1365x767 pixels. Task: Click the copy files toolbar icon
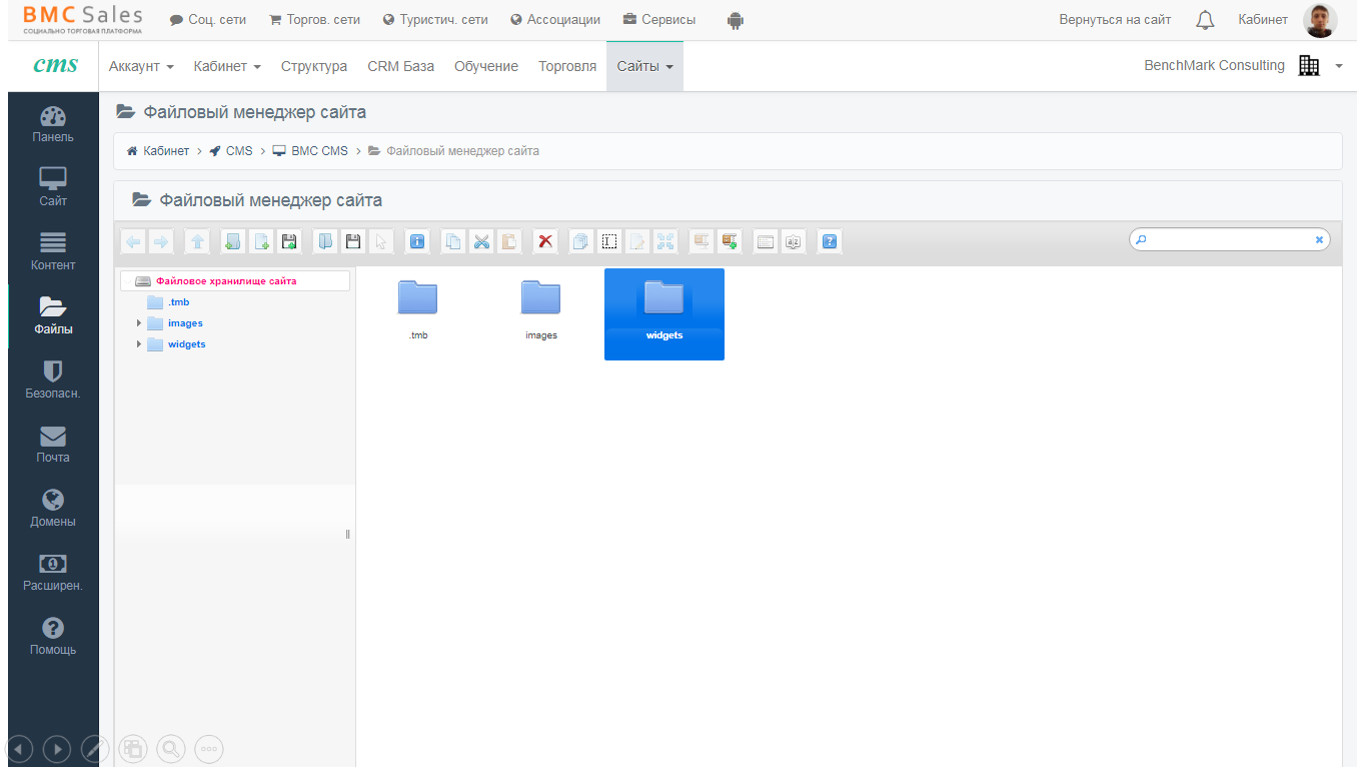453,241
